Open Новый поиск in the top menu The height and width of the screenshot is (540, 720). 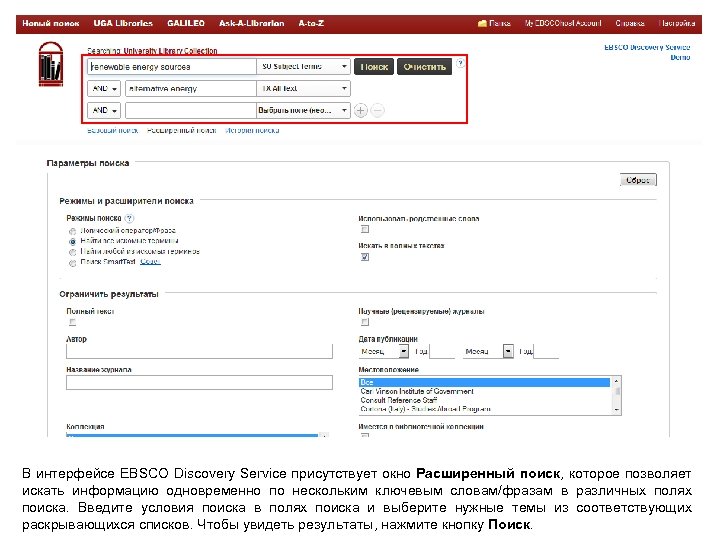tap(51, 23)
